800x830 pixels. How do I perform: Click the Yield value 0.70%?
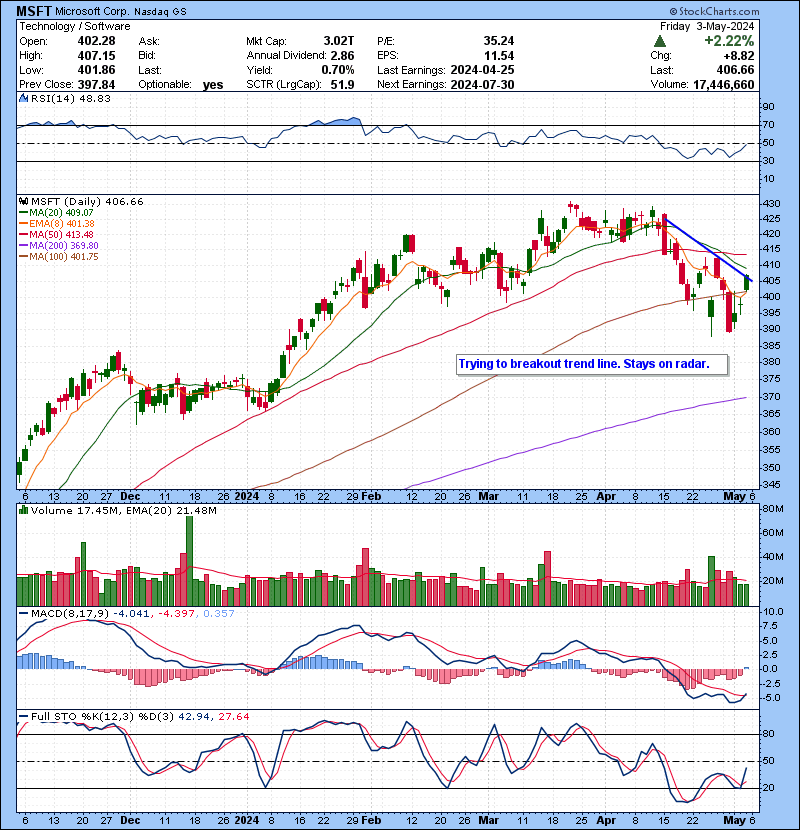338,70
